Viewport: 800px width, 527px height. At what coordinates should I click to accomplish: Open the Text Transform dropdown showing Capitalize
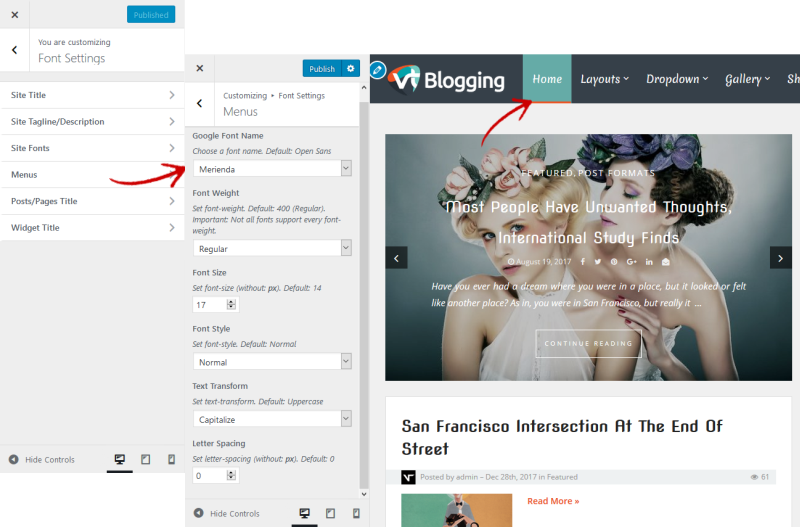(272, 419)
